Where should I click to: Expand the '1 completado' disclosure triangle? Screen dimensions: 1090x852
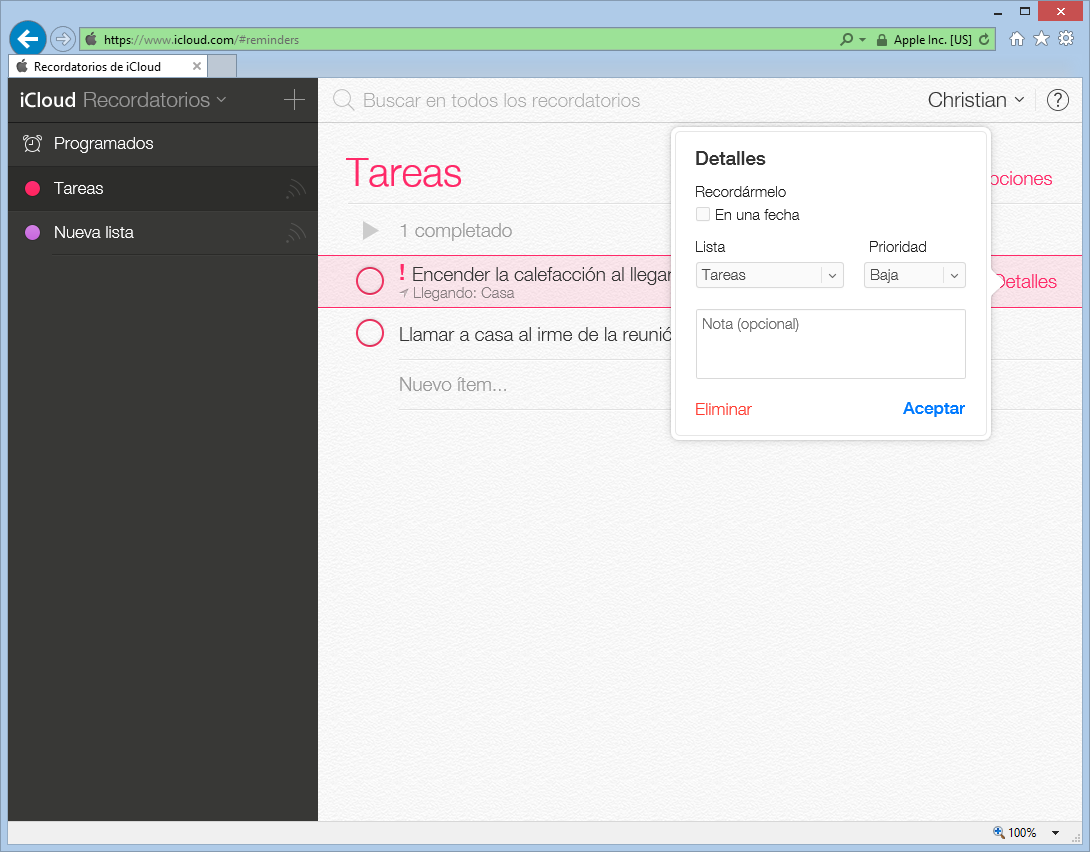(x=371, y=231)
